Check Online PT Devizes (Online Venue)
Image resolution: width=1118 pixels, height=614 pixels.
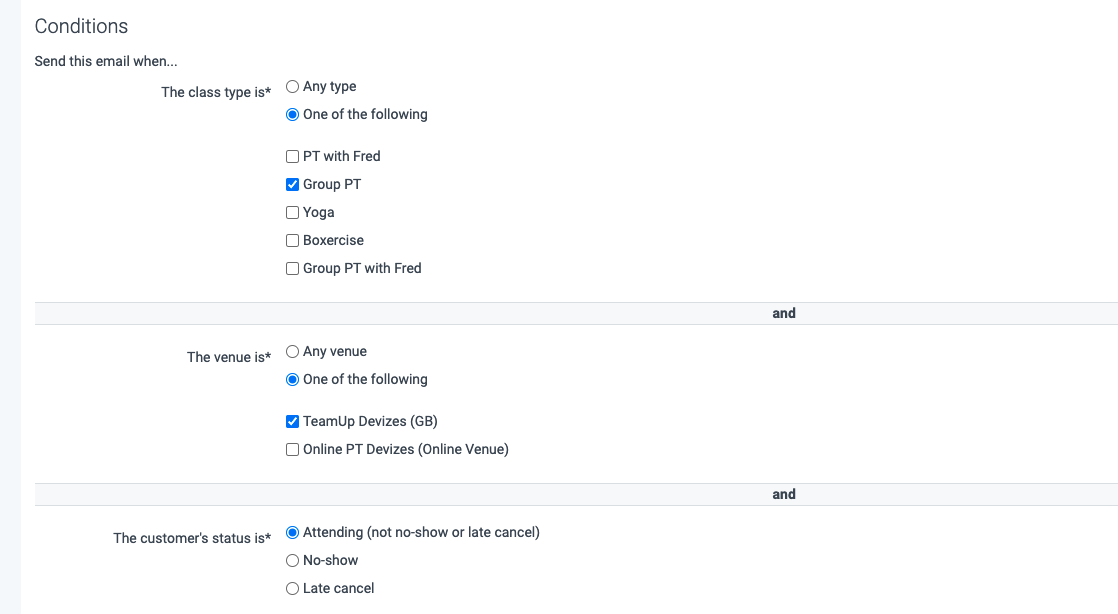tap(292, 449)
